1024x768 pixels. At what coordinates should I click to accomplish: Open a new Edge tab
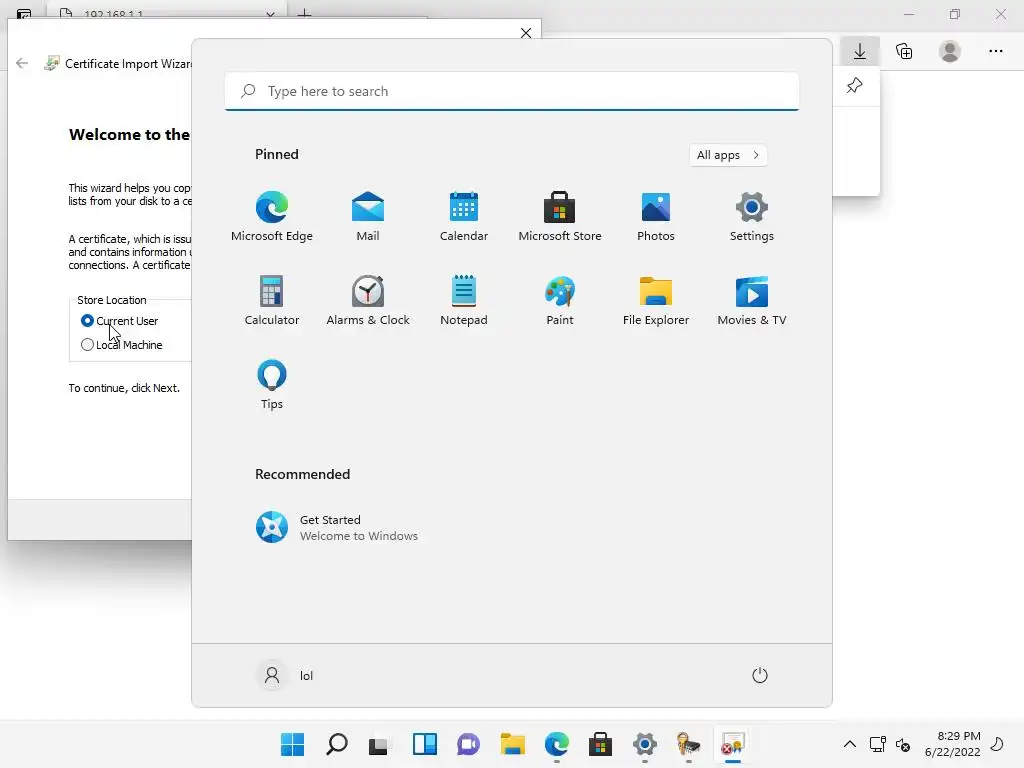tap(304, 13)
